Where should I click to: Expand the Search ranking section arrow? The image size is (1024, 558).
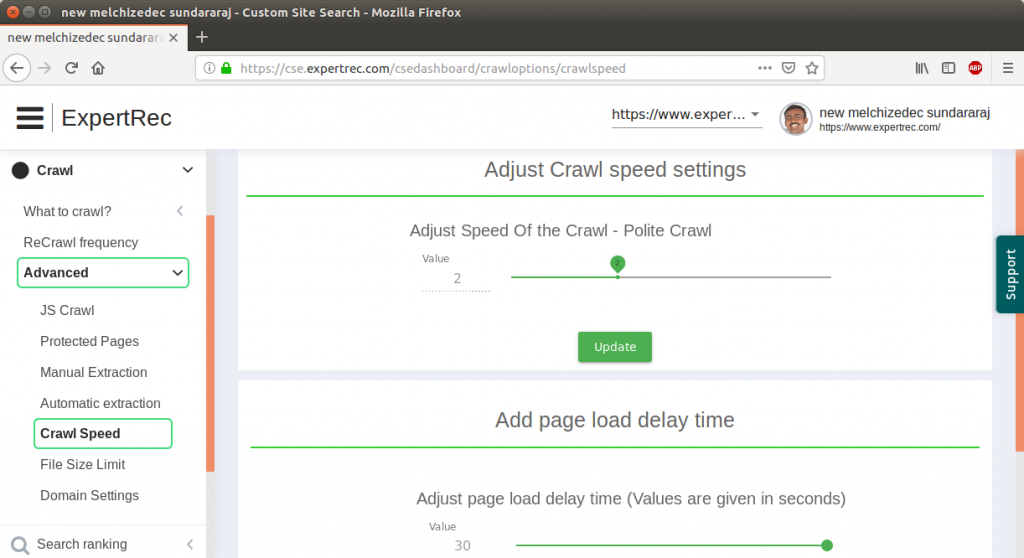pyautogui.click(x=190, y=544)
